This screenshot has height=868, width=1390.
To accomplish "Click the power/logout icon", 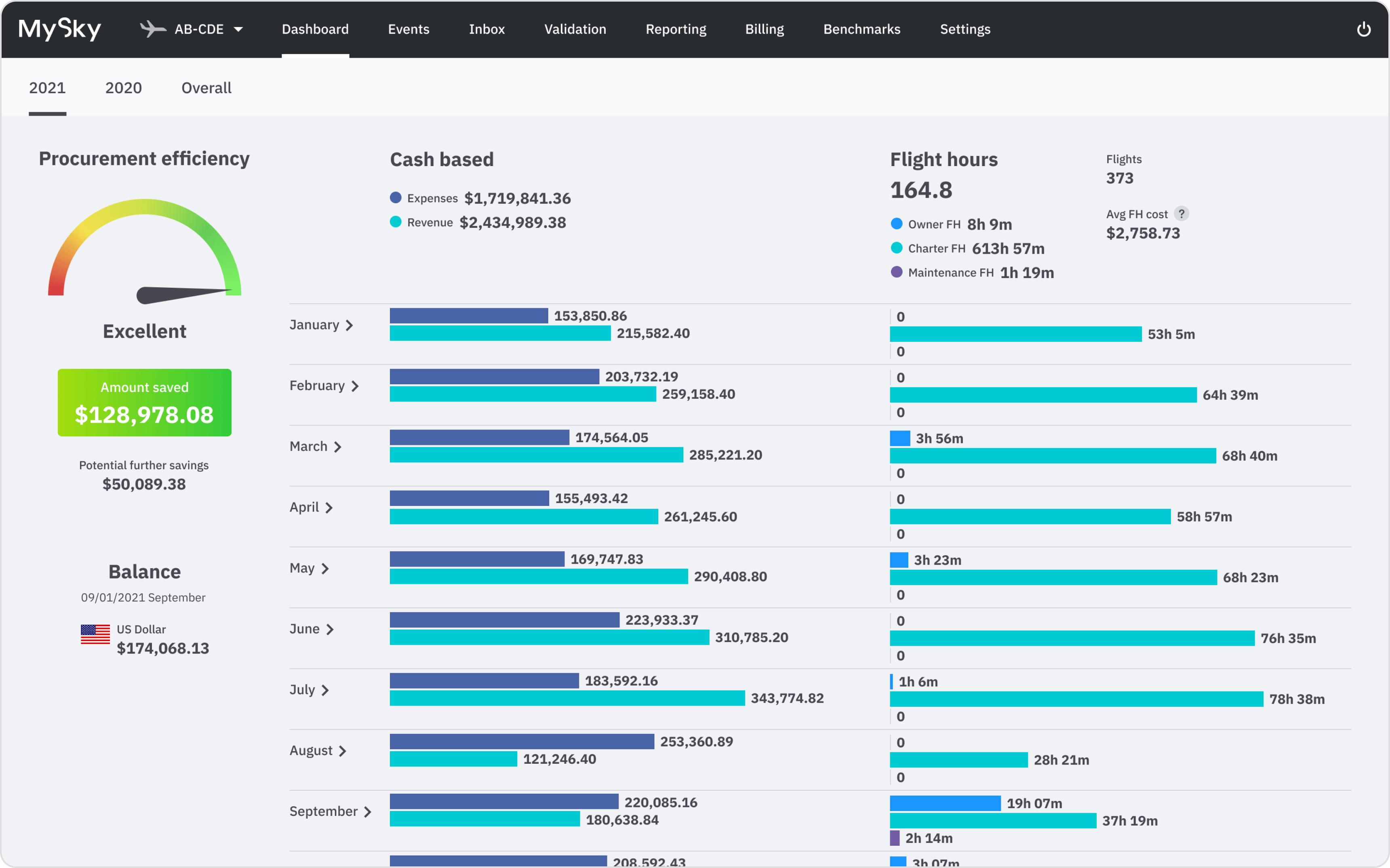I will pos(1364,29).
